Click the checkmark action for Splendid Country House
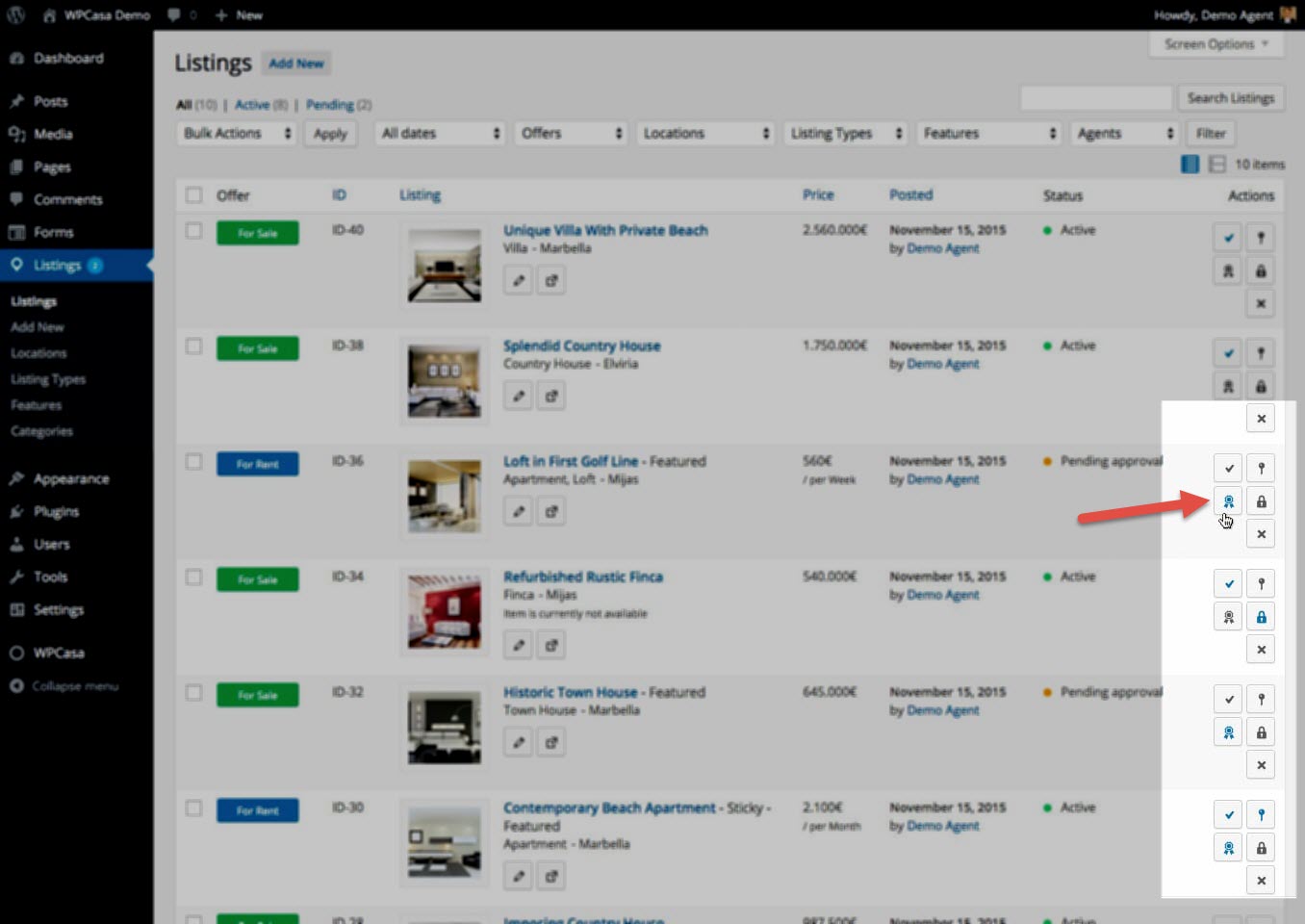 click(x=1228, y=352)
